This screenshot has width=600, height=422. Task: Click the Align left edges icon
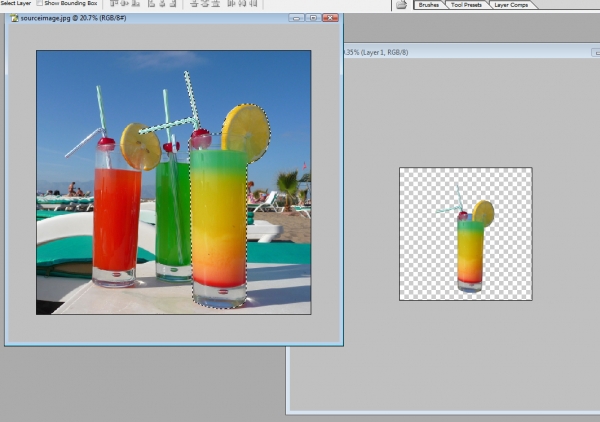(x=152, y=3)
